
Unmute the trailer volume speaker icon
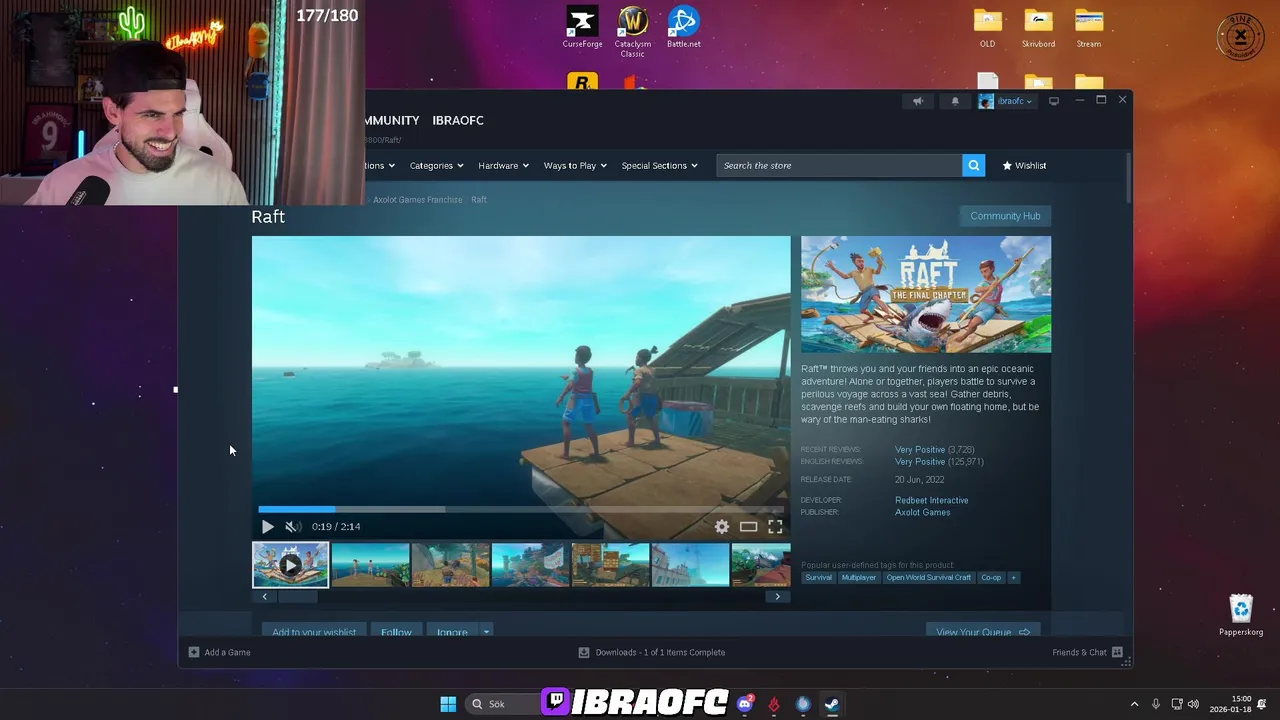click(x=292, y=527)
